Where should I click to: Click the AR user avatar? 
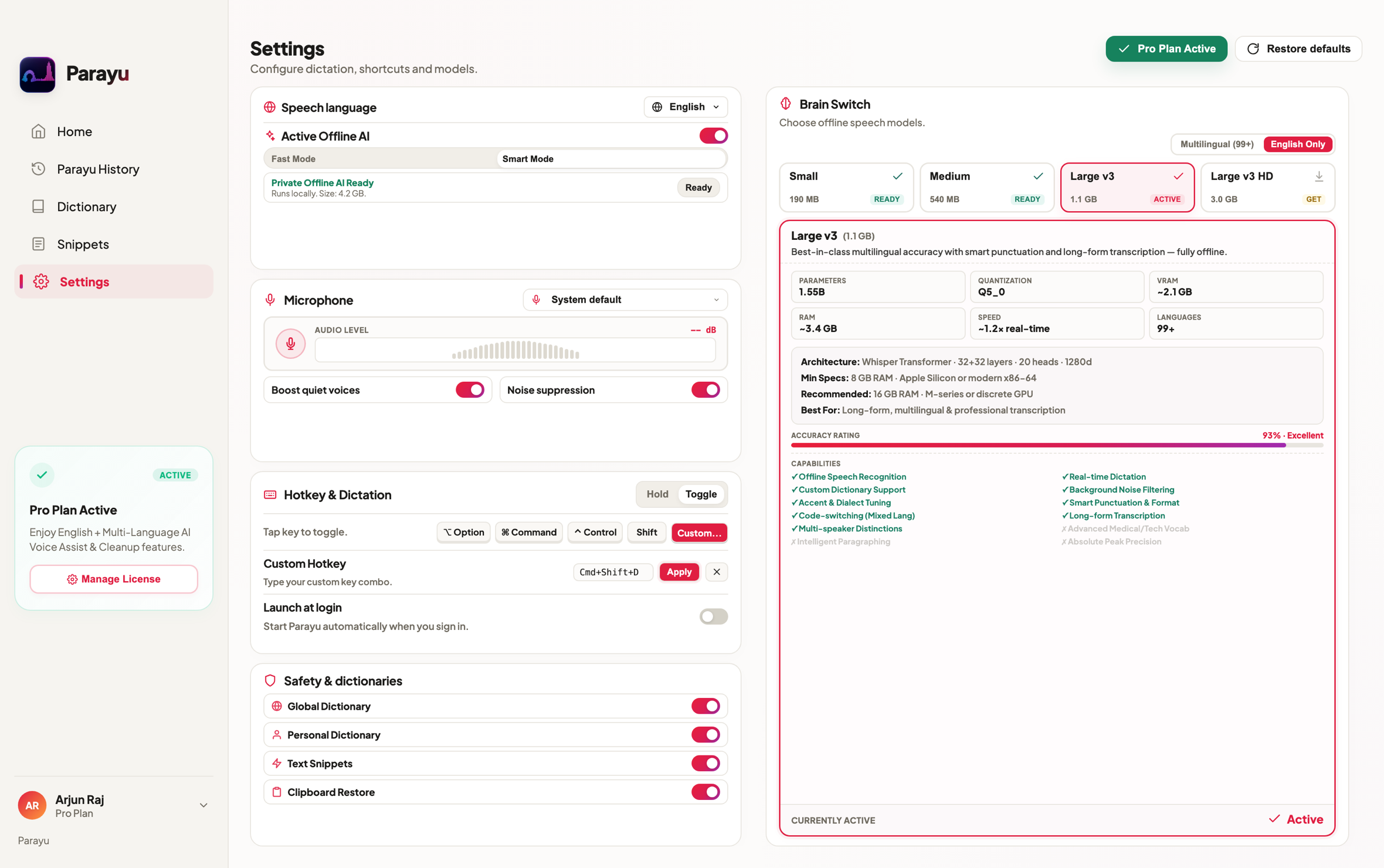[x=32, y=805]
